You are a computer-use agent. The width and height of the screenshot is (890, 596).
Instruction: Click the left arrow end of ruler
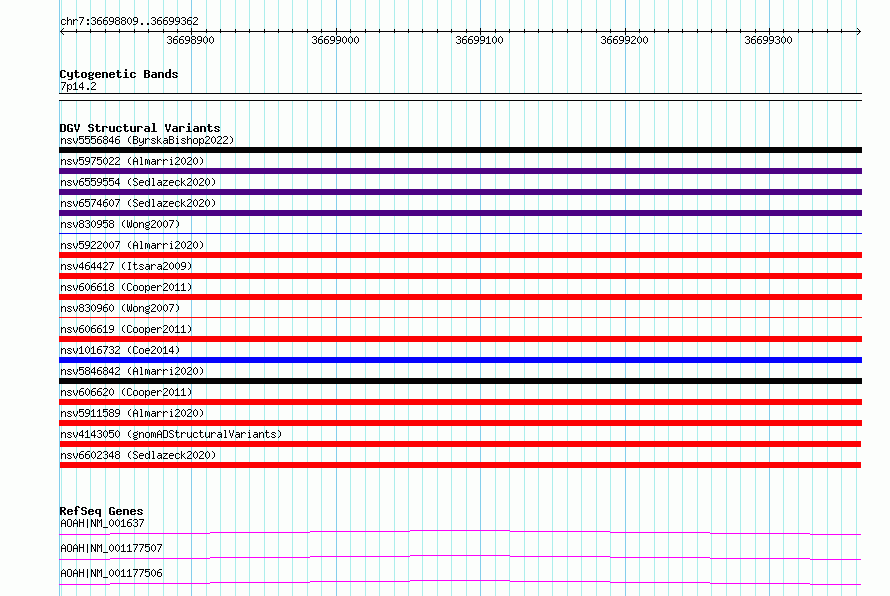coord(62,32)
